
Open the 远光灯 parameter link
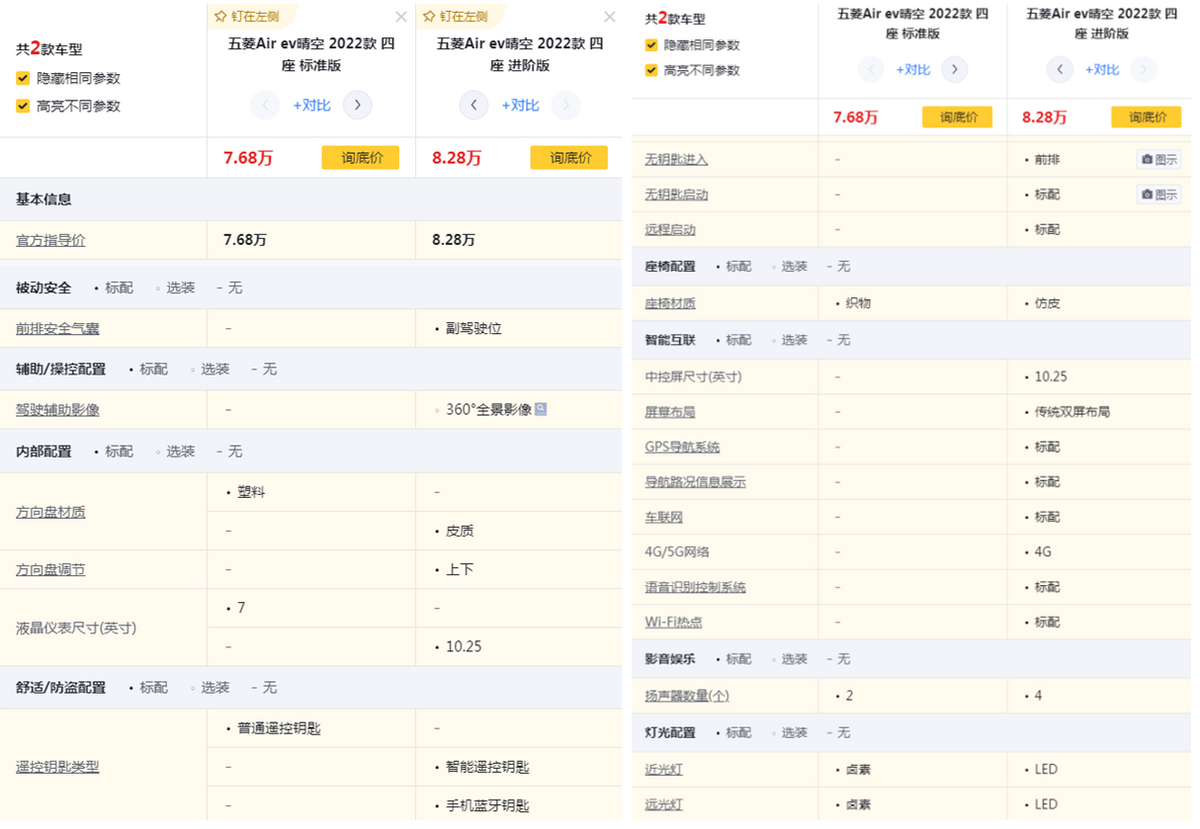tap(664, 804)
